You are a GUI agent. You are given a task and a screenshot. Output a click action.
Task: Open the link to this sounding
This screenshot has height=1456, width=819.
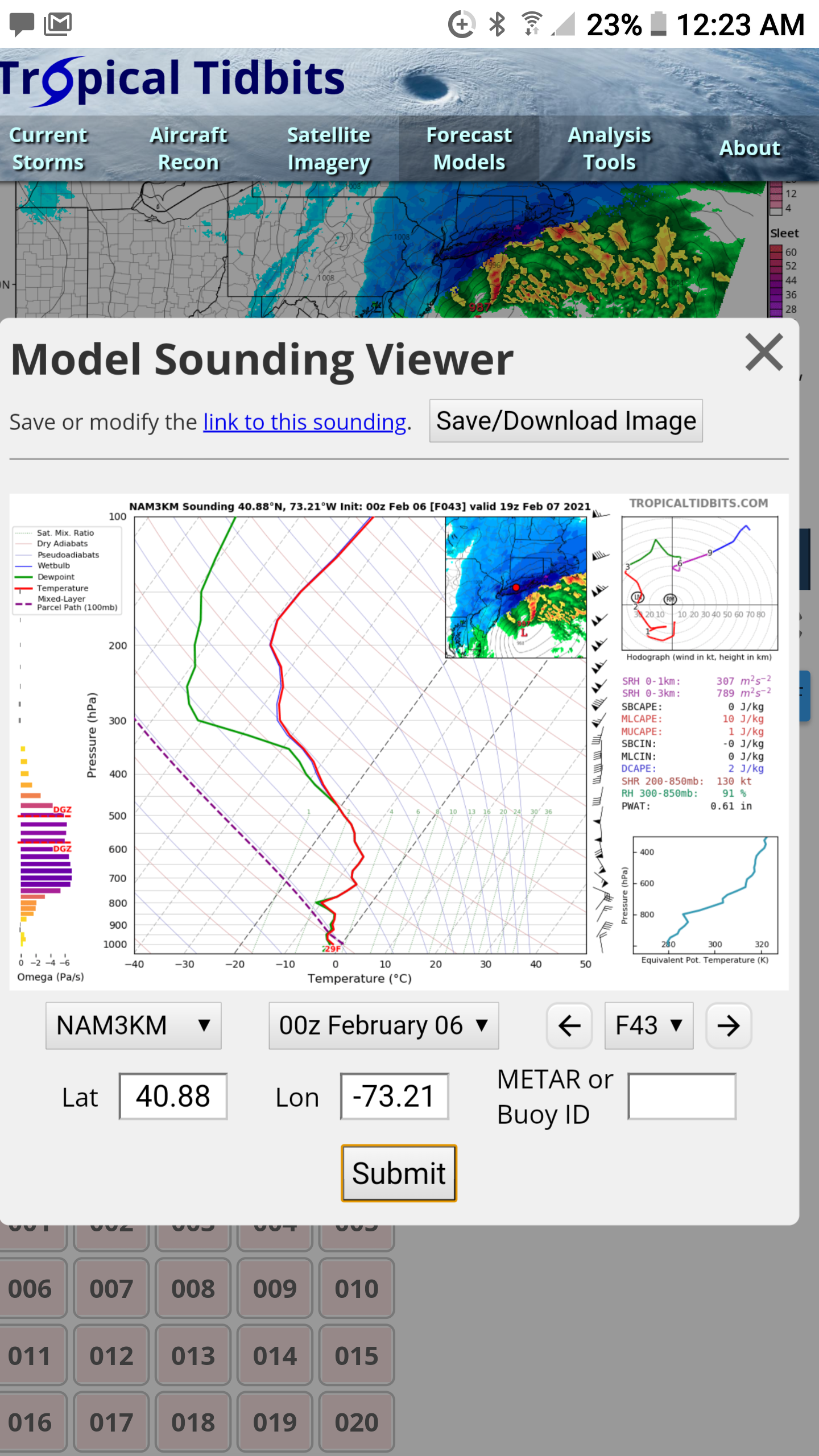point(304,422)
